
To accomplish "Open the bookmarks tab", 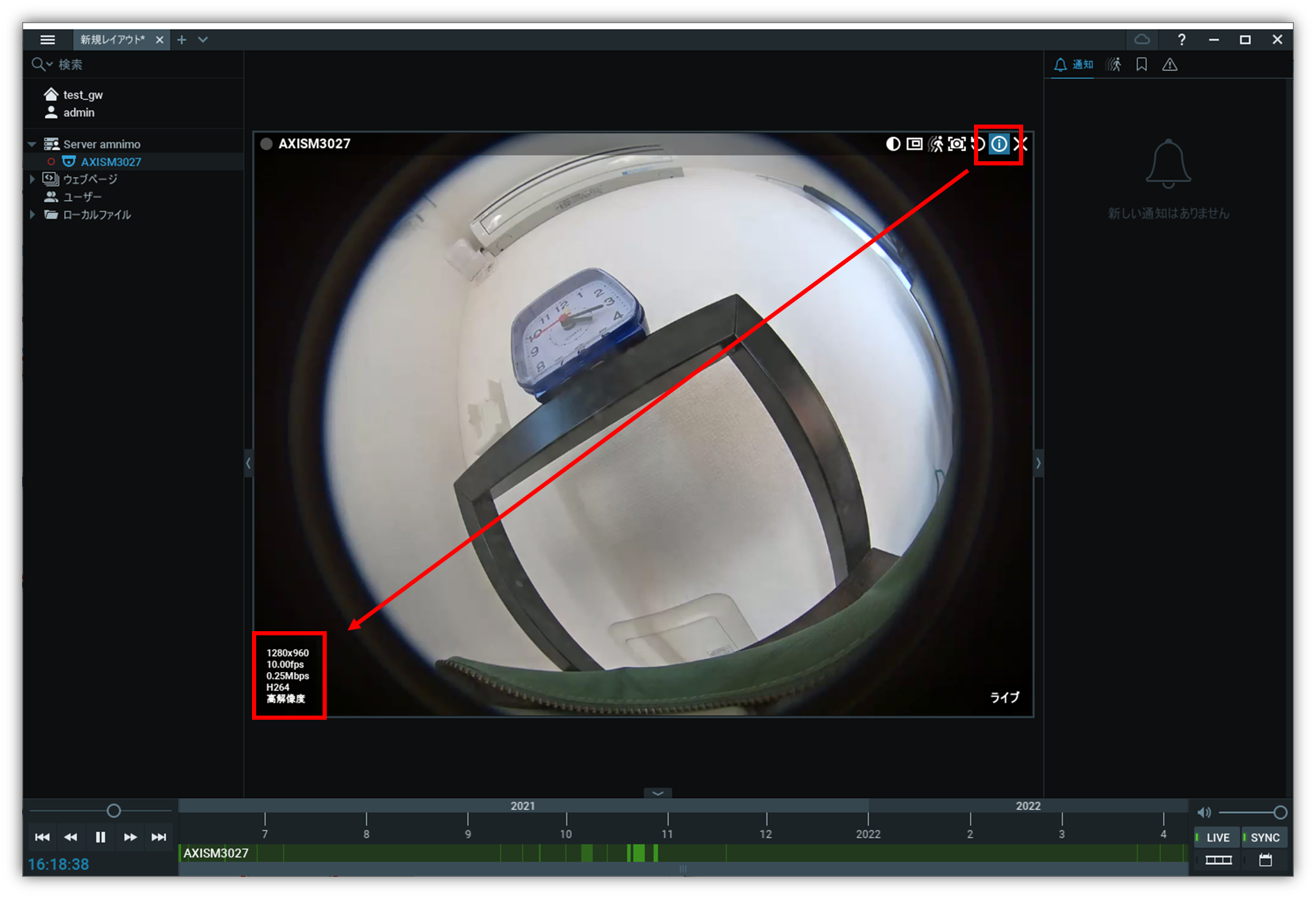I will pyautogui.click(x=1142, y=64).
